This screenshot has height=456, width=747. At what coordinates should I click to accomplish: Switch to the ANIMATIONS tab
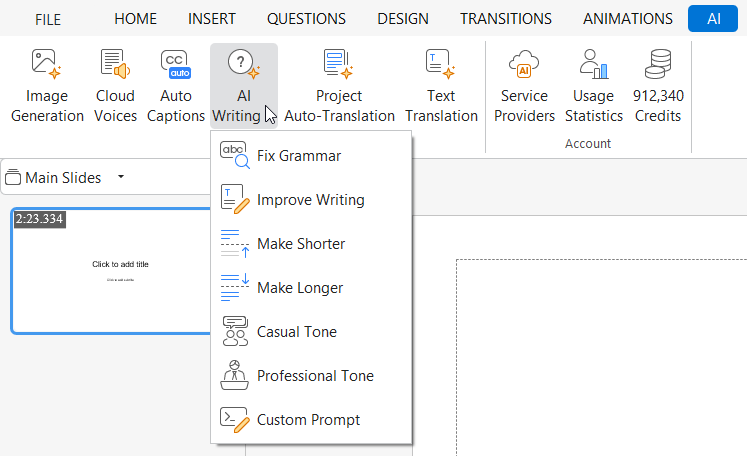[x=627, y=19]
